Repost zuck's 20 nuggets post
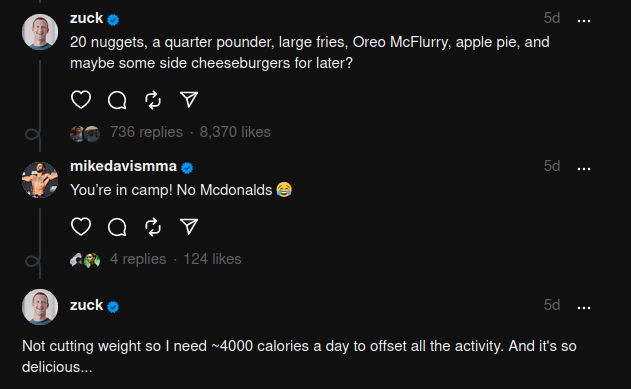Screen dimensions: 631x389 153,100
